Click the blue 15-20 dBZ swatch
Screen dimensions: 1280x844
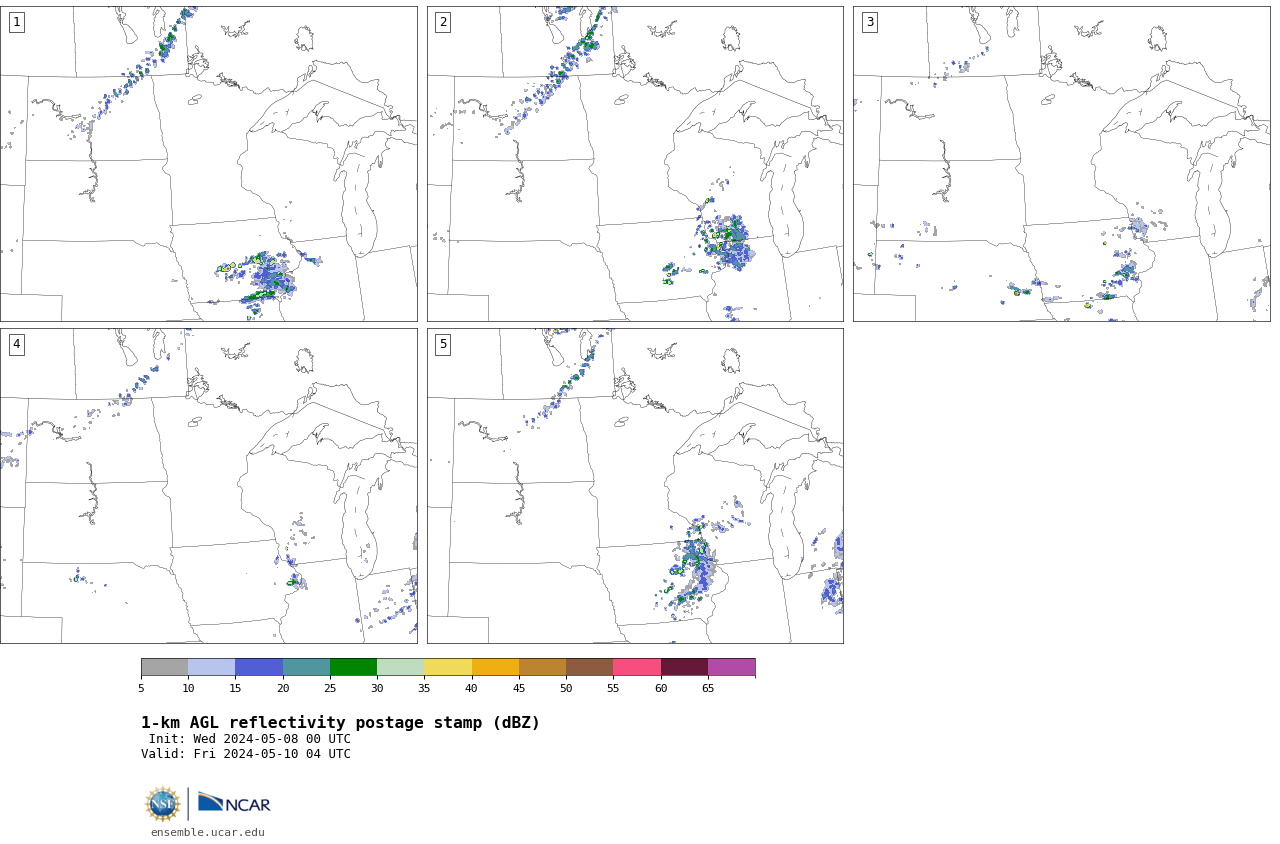(x=259, y=667)
